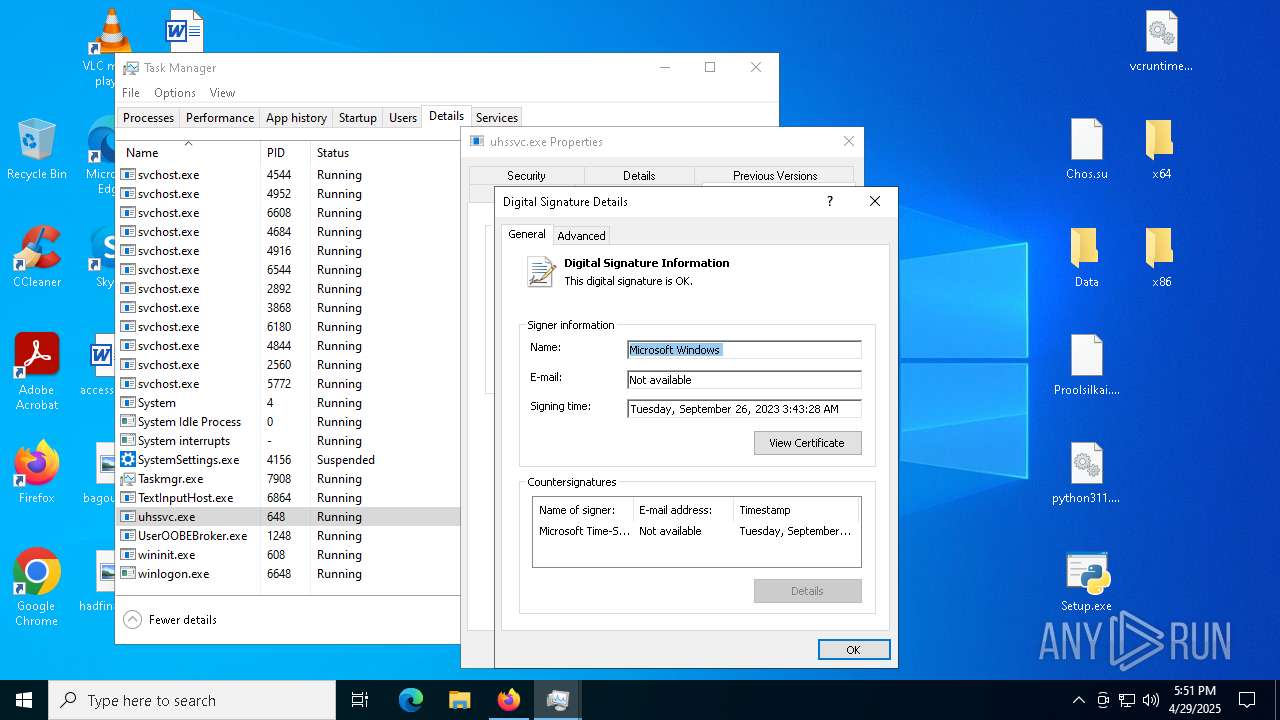Switch to the Processes tab
This screenshot has width=1280, height=720.
tap(148, 117)
